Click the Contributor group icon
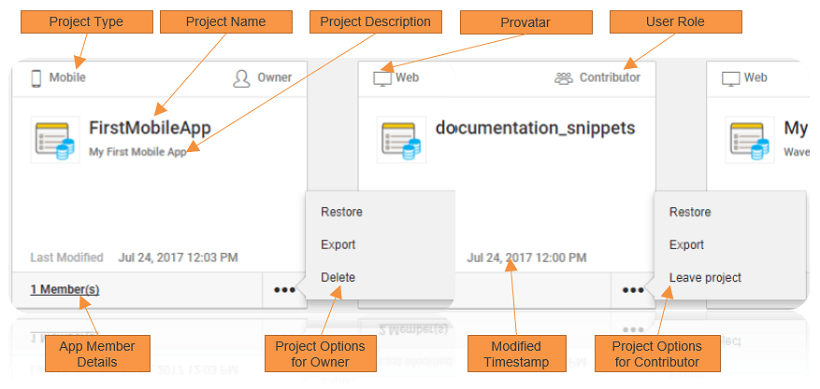This screenshot has height=389, width=820. (x=563, y=78)
